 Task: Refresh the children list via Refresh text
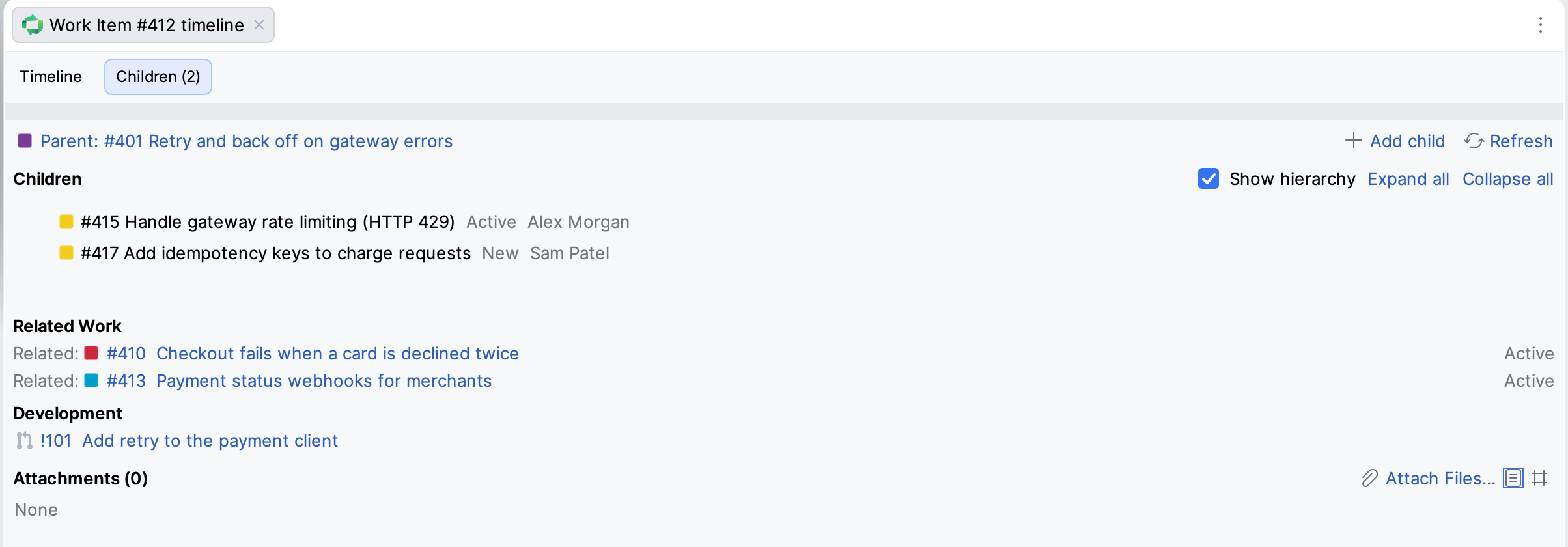click(1521, 141)
